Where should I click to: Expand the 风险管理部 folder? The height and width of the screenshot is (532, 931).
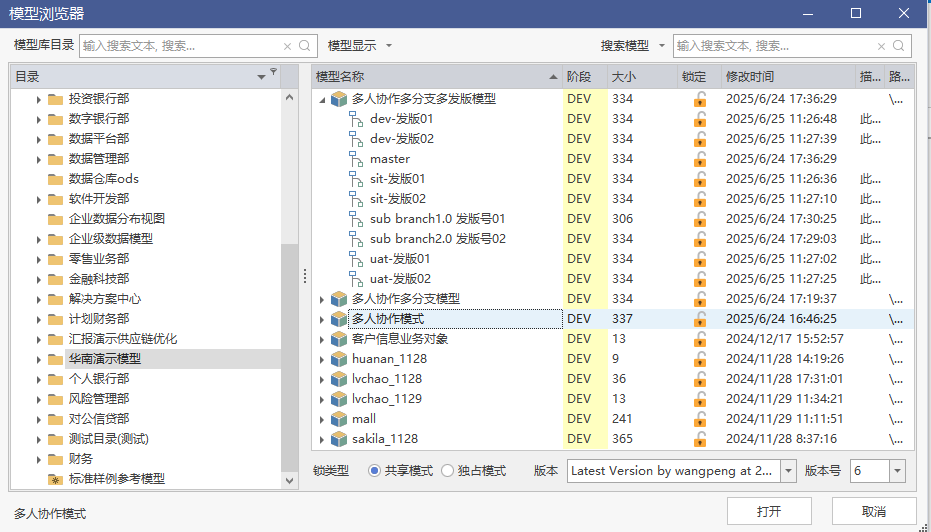39,400
